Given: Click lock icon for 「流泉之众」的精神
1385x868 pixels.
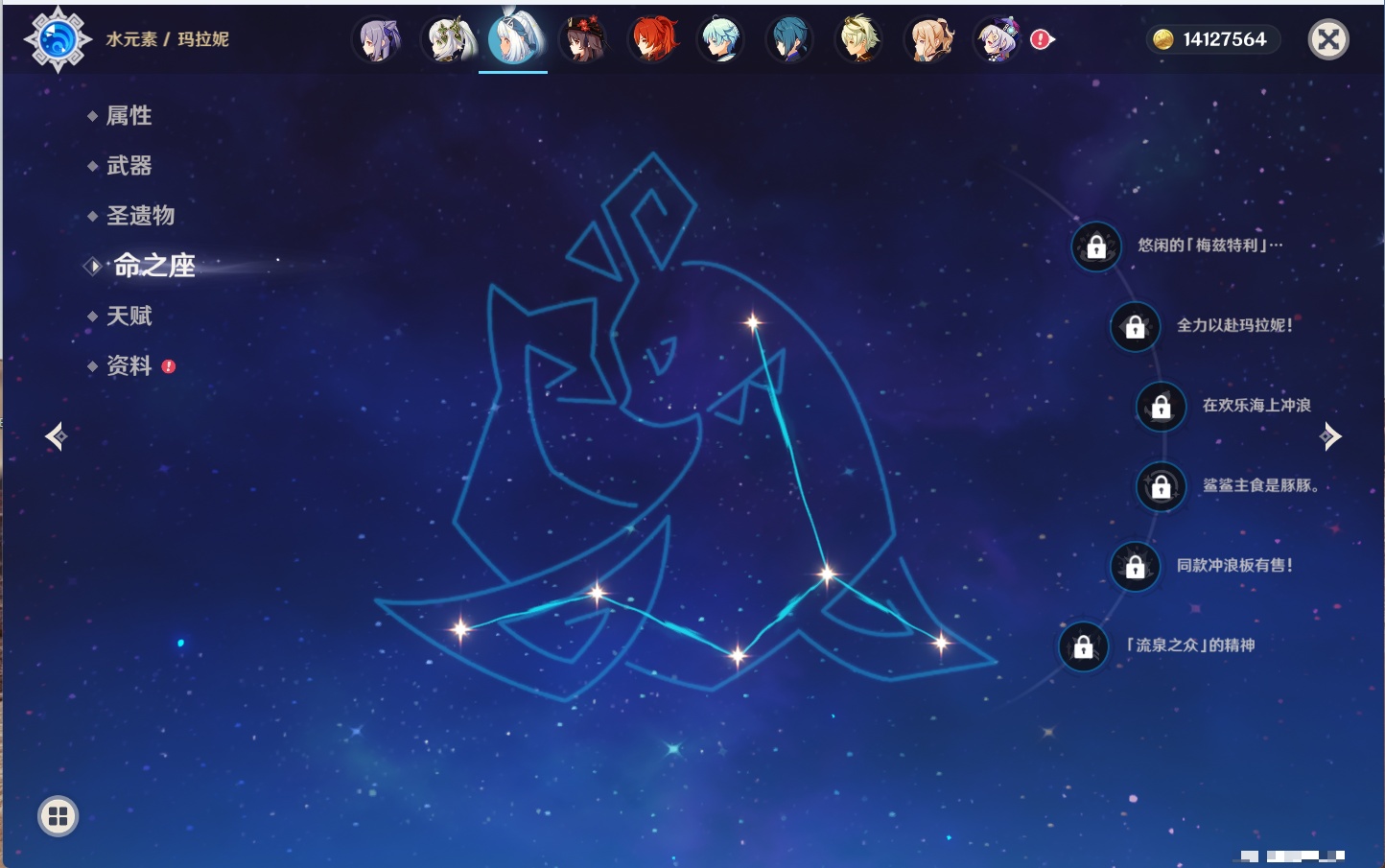Looking at the screenshot, I should pyautogui.click(x=1083, y=645).
